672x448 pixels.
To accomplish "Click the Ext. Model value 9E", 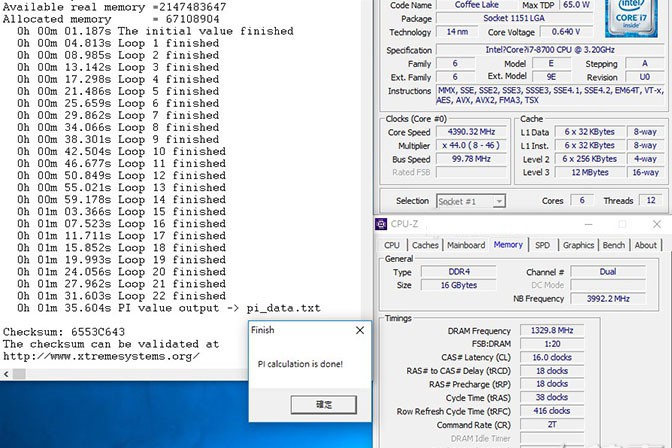I will (551, 77).
